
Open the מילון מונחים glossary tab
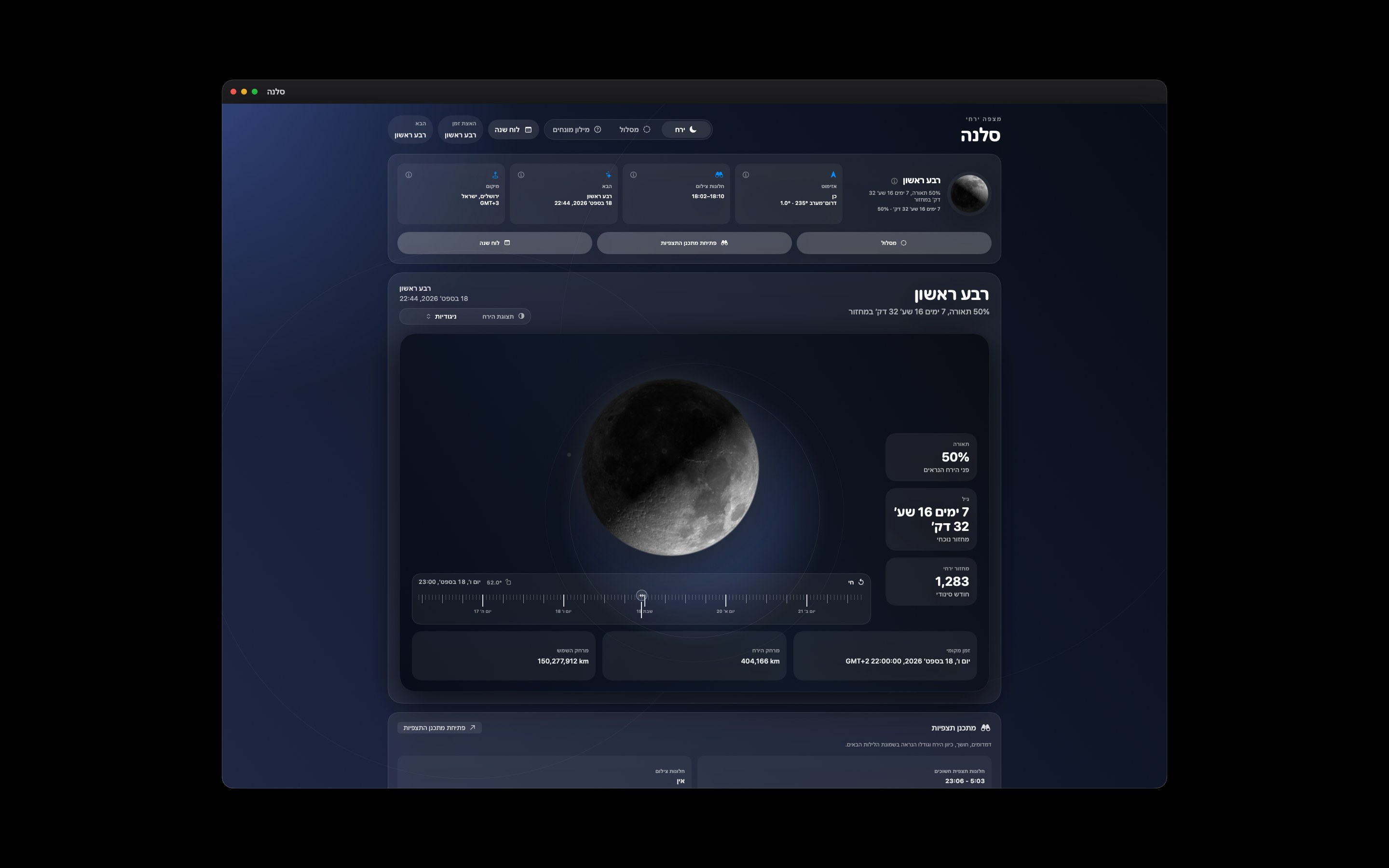[x=576, y=130]
